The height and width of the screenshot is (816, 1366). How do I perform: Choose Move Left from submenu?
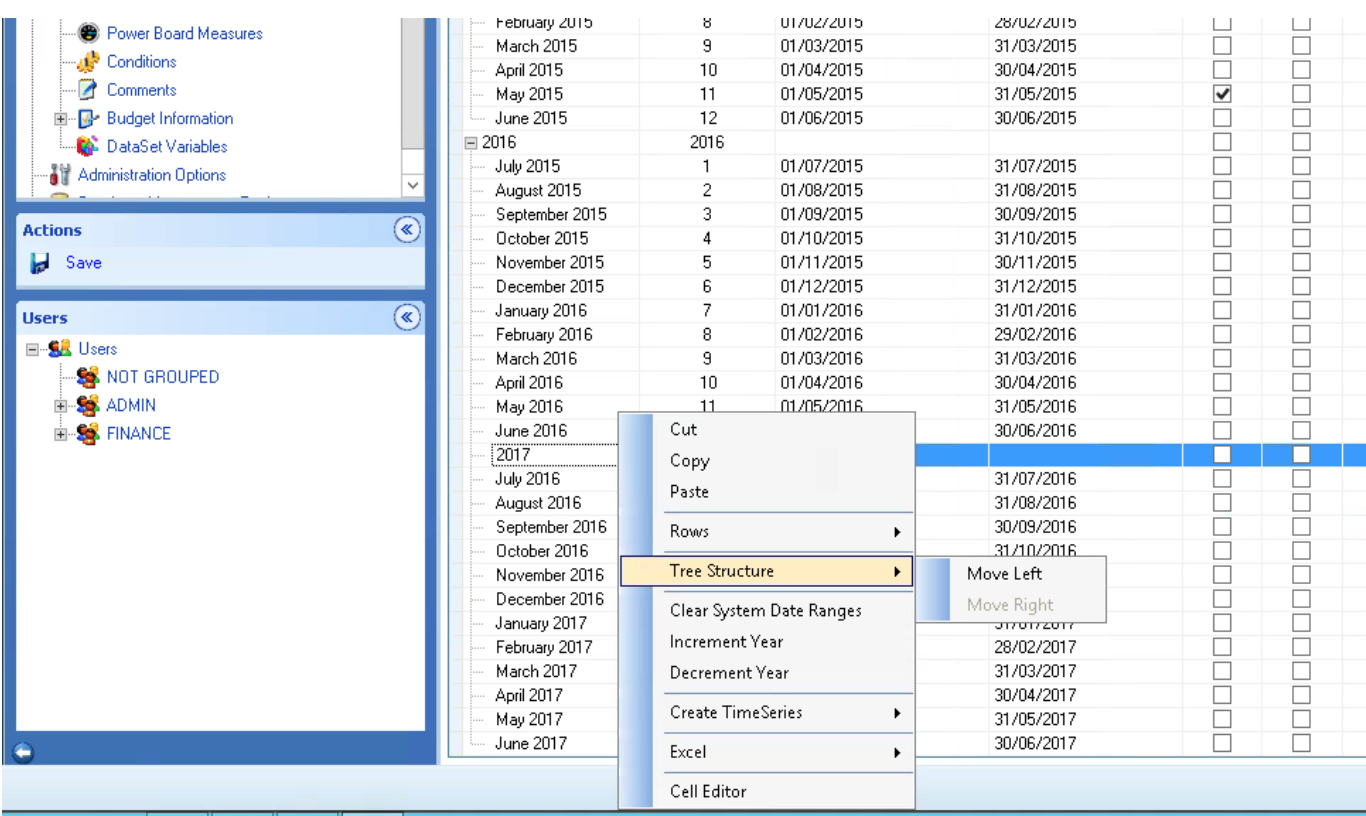tap(1004, 574)
